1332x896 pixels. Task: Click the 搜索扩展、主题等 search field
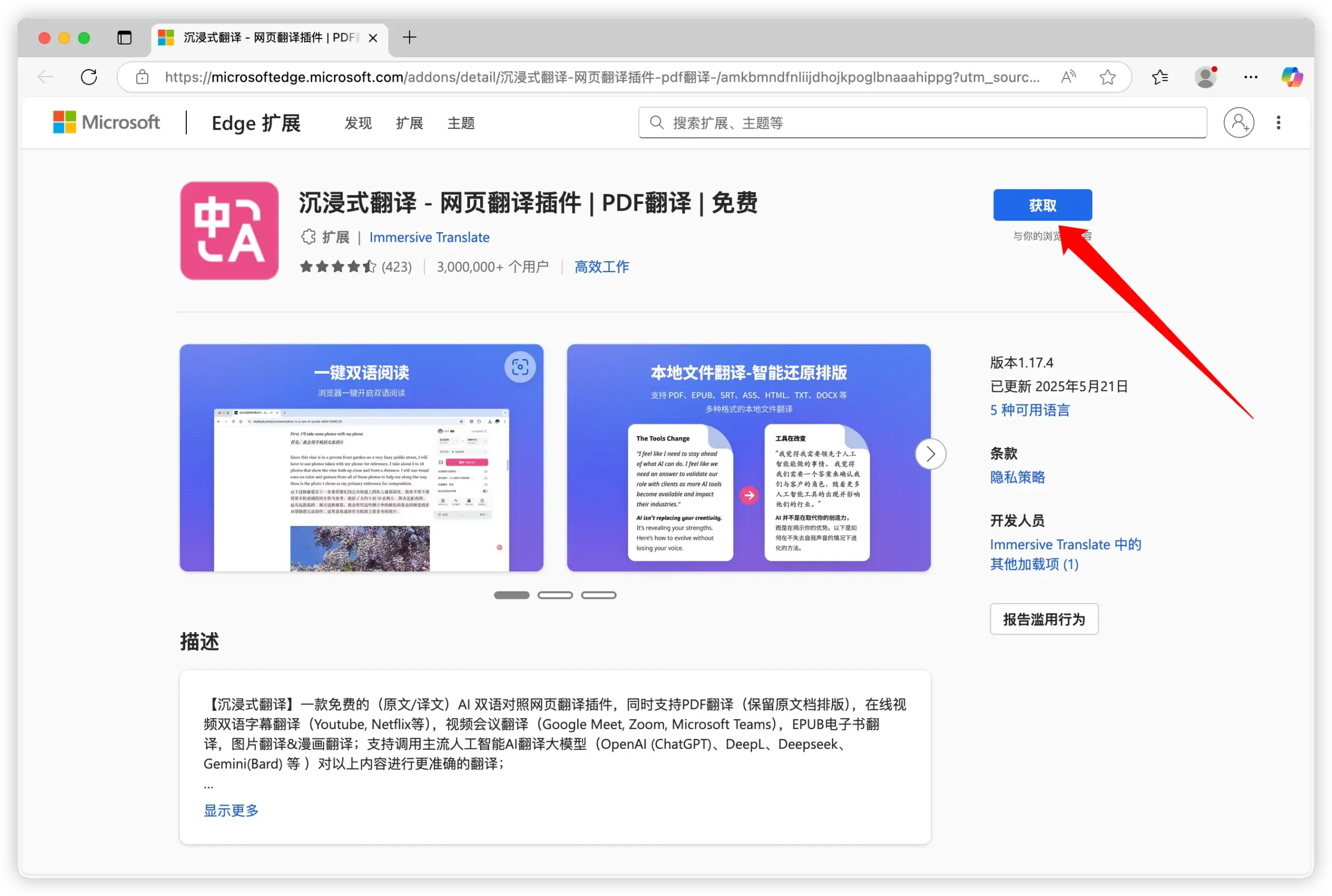(923, 122)
